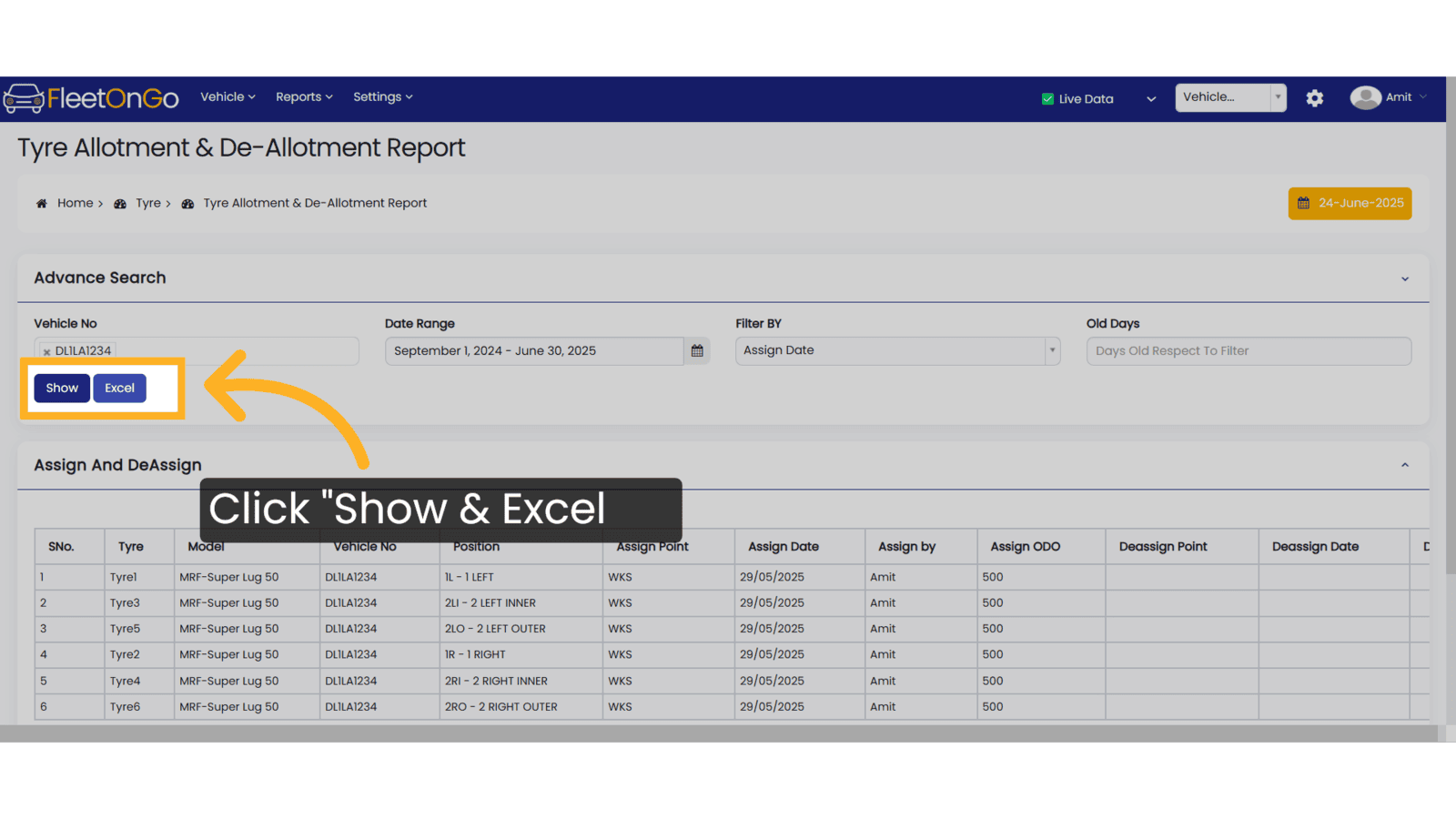
Task: Select the Tyre4 cell
Action: coord(138,681)
